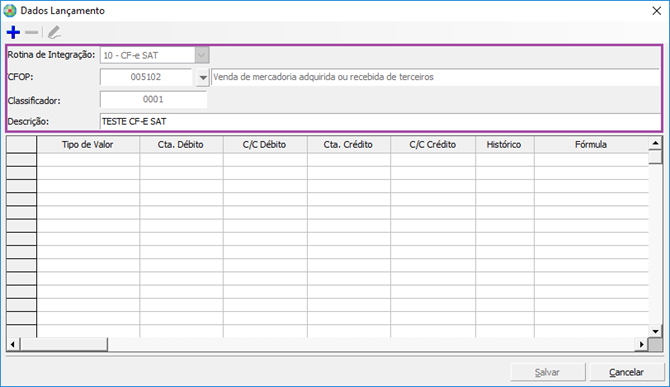Click the Classificador field 0001
Screen dimensions: 670x387
coord(153,99)
